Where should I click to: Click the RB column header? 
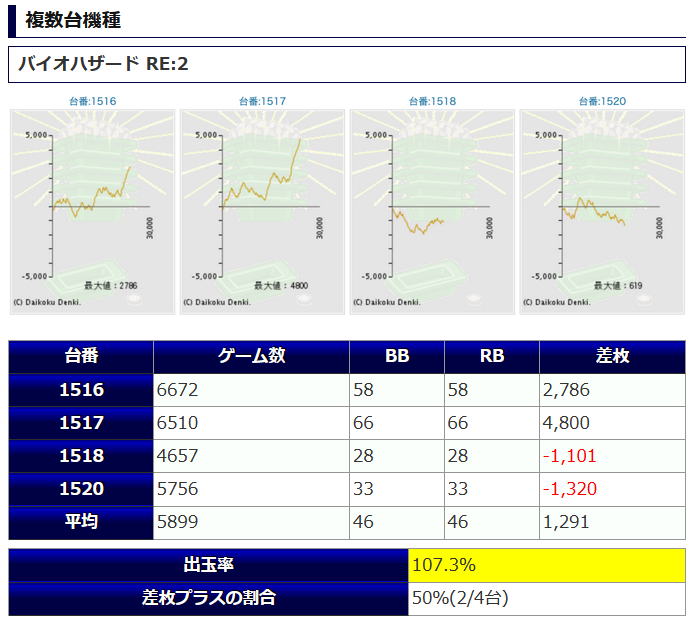click(x=492, y=357)
